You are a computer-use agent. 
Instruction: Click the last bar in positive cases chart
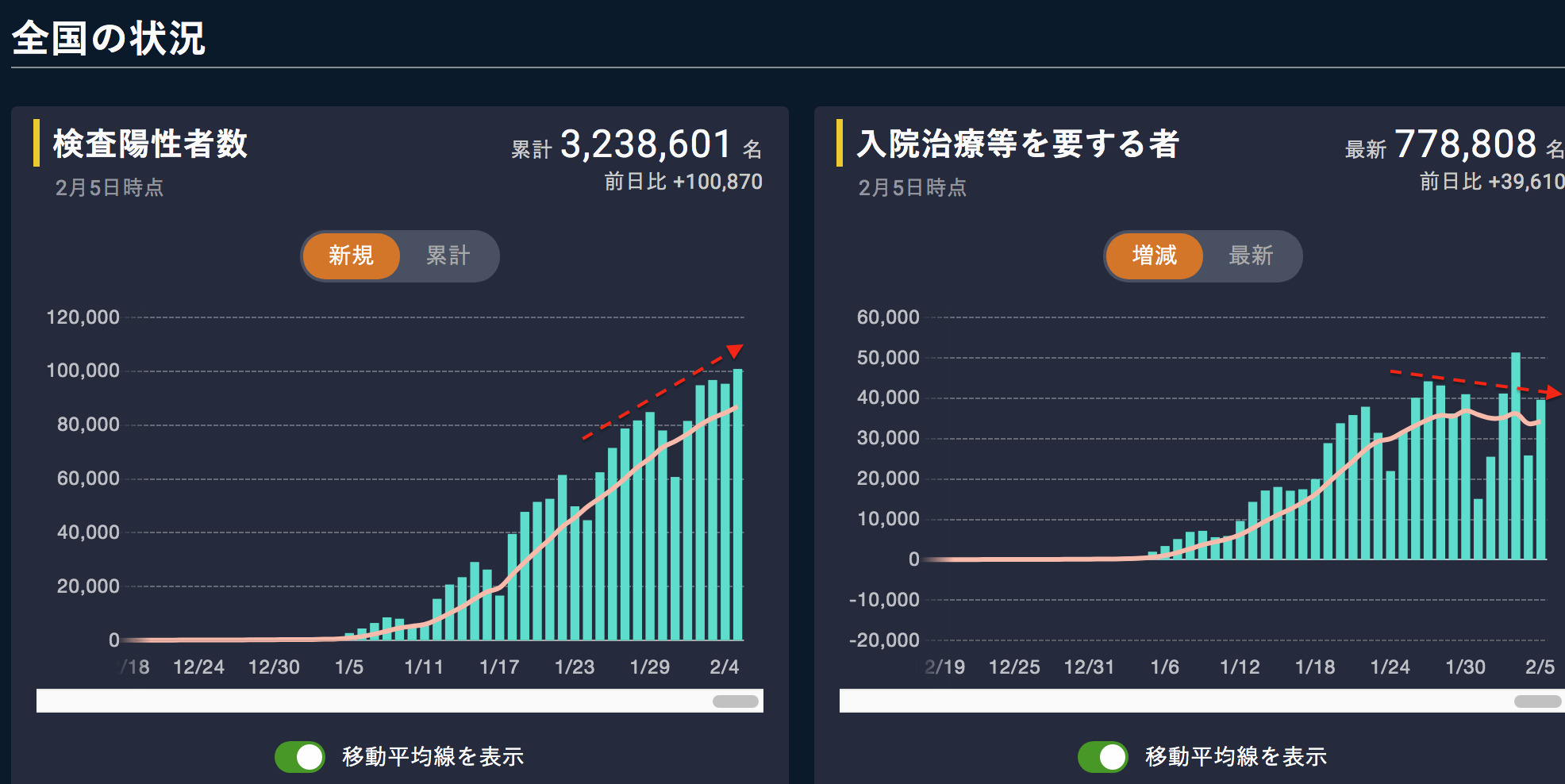pos(737,504)
